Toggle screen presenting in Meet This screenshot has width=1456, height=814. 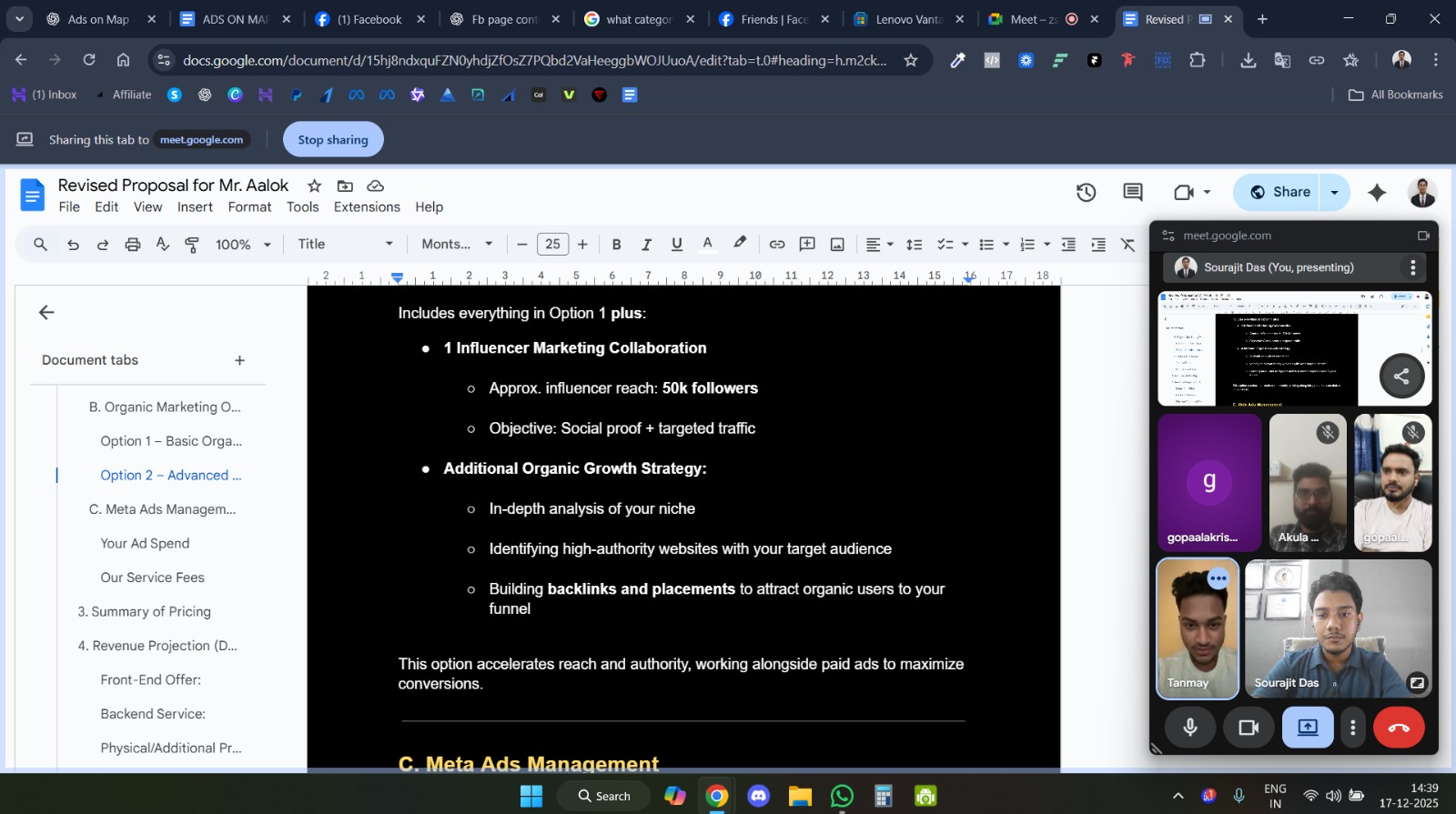[1308, 728]
